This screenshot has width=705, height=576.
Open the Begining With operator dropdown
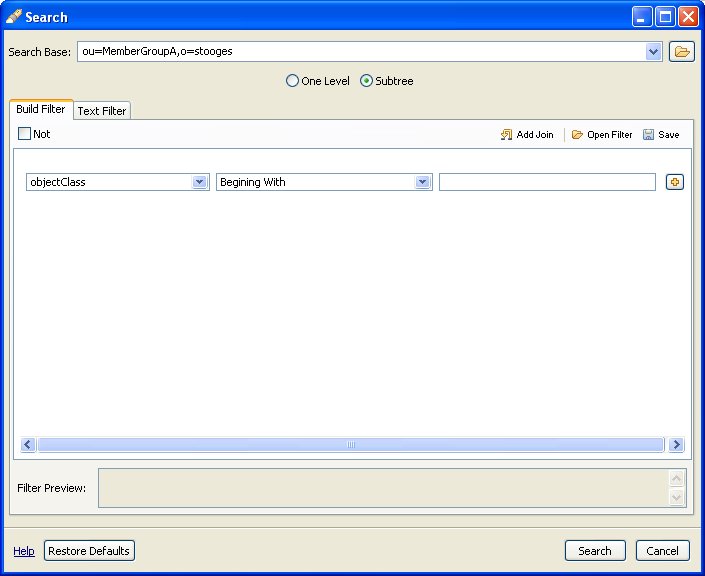pos(423,182)
